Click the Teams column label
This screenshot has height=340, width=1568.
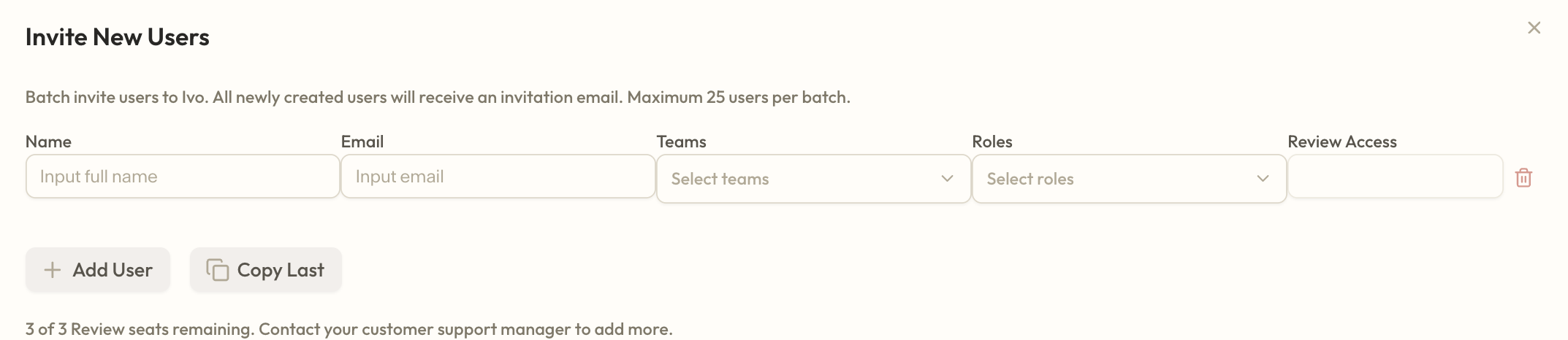(681, 142)
